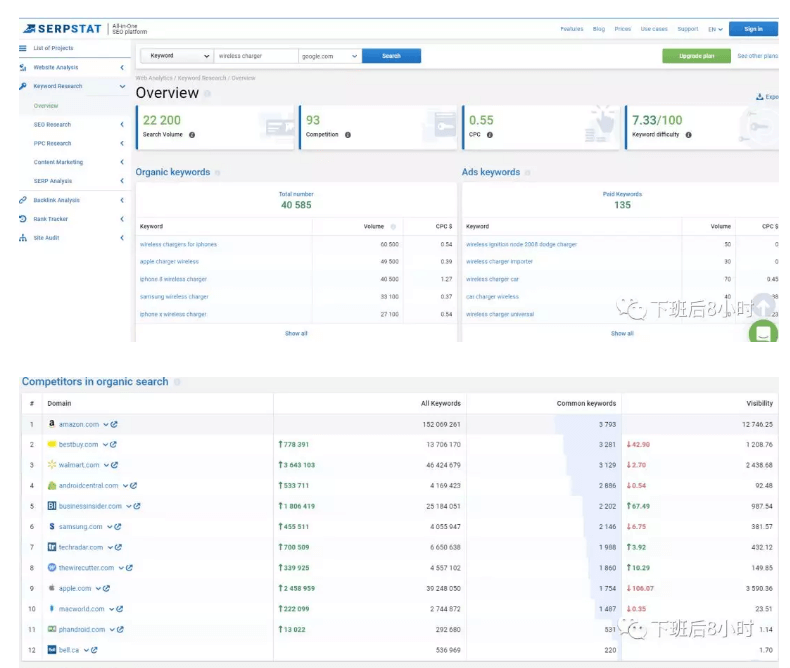Click the green chat widget icon
The image size is (790, 668).
(x=763, y=333)
